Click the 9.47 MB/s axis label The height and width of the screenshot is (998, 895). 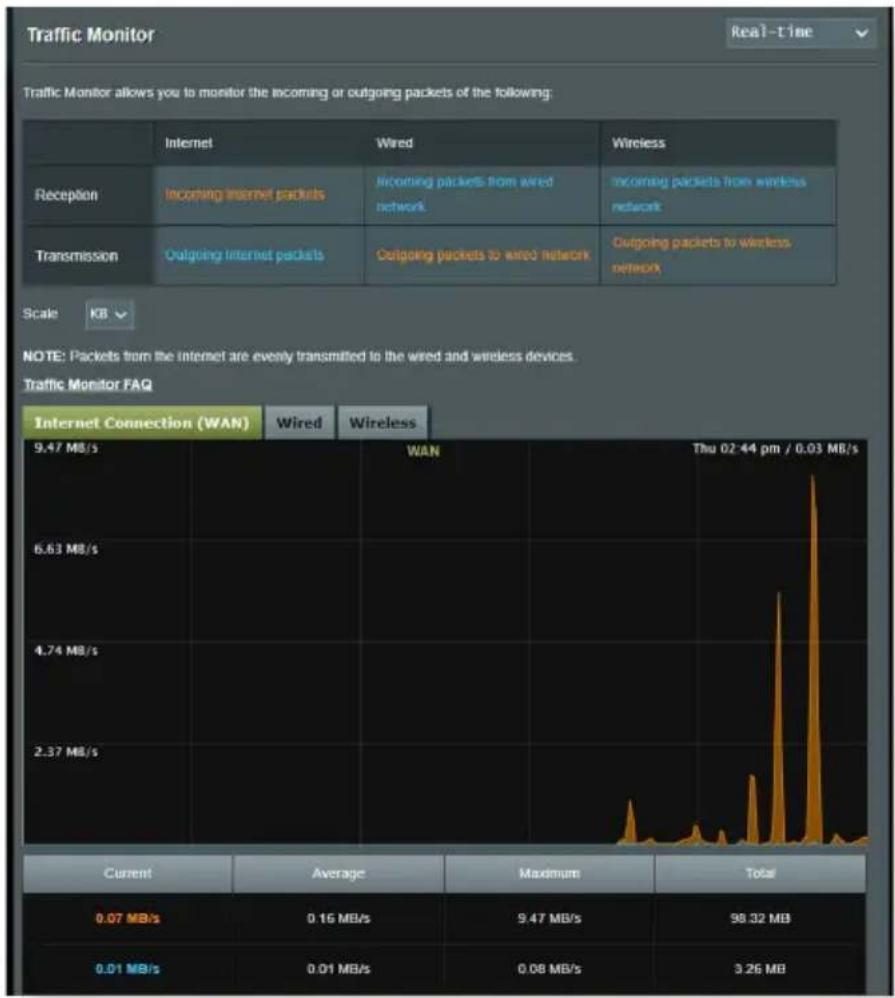[x=66, y=447]
